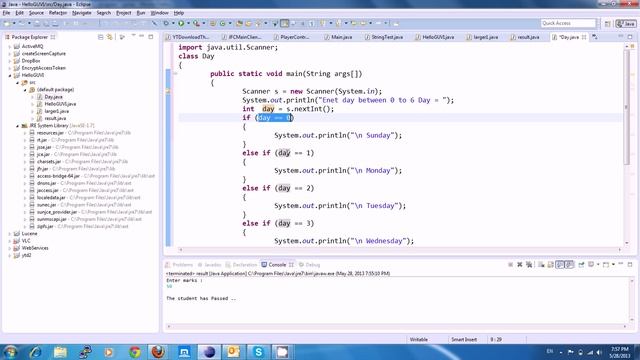640x360 pixels.
Task: Click the Java perspective button
Action: pyautogui.click(x=626, y=24)
